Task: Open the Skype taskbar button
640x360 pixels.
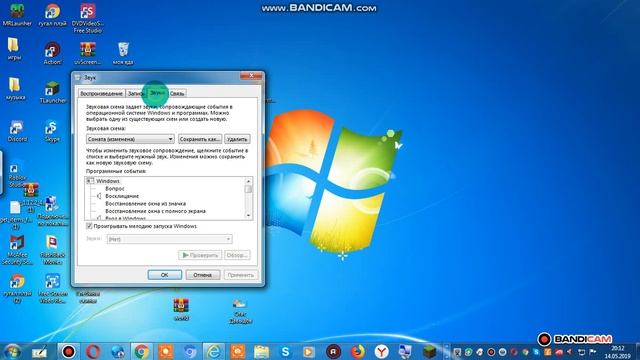Action: point(285,351)
